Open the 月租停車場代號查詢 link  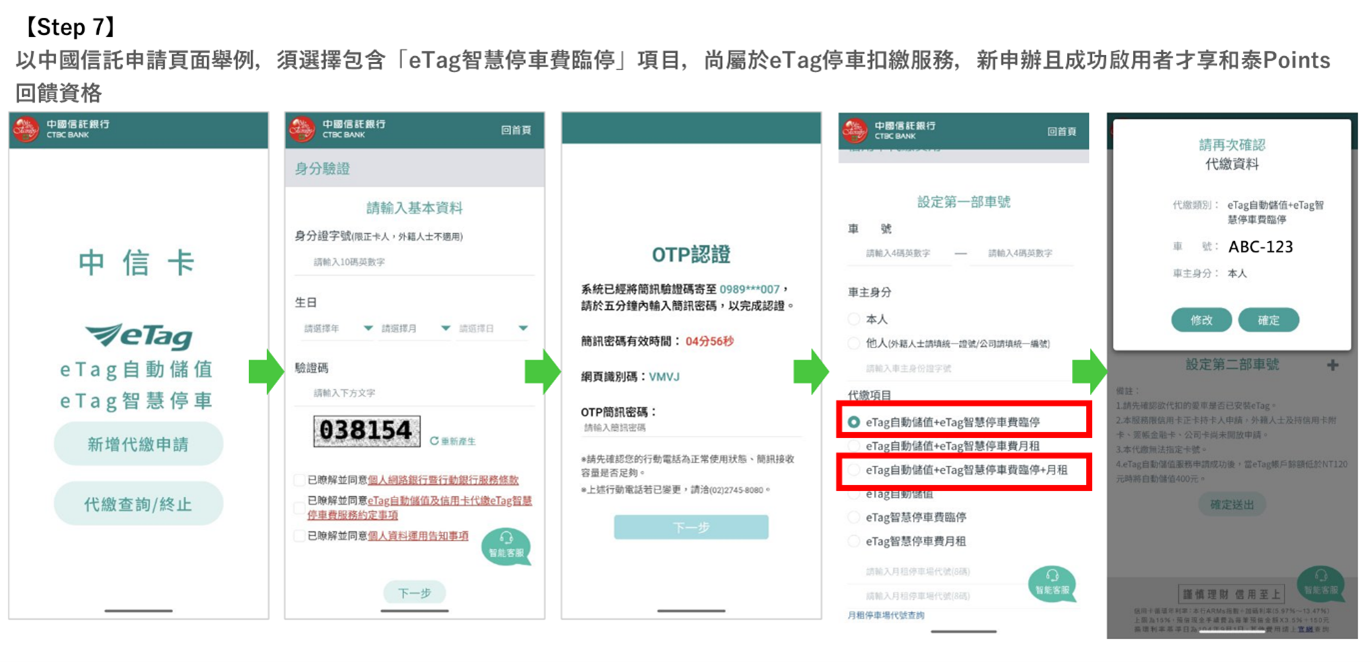(886, 615)
